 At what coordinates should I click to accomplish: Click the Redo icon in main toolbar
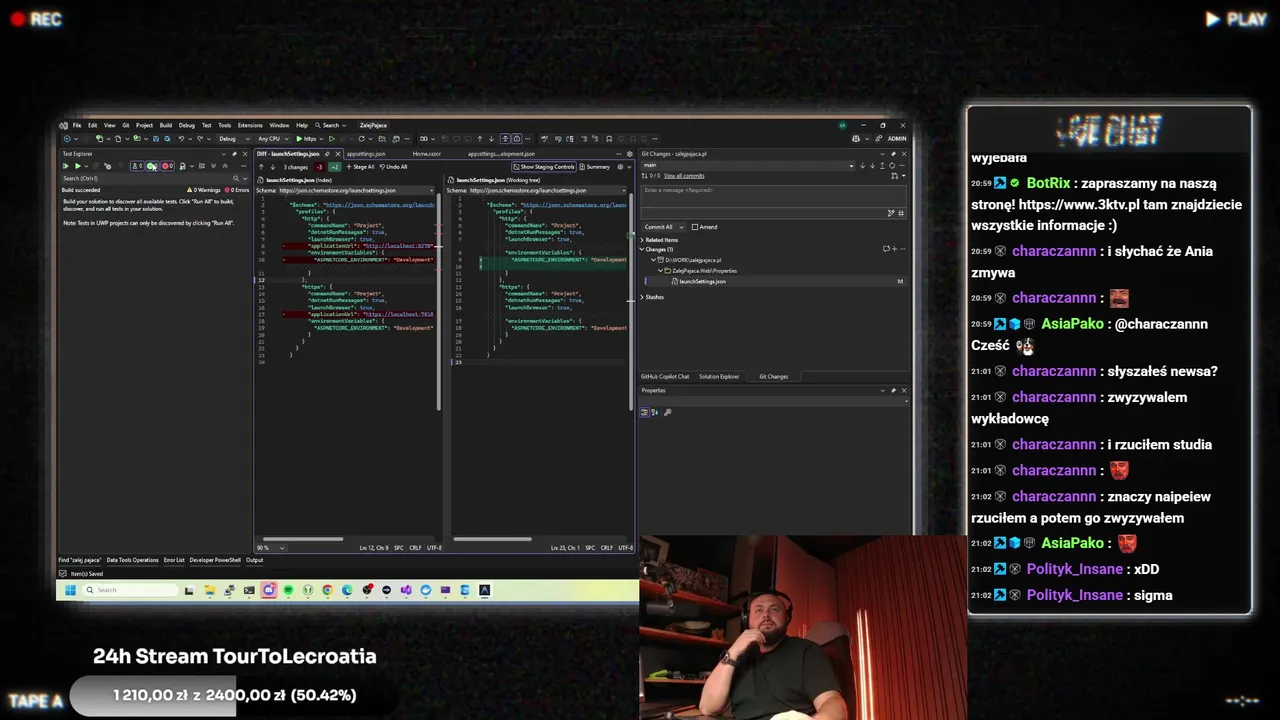click(200, 139)
